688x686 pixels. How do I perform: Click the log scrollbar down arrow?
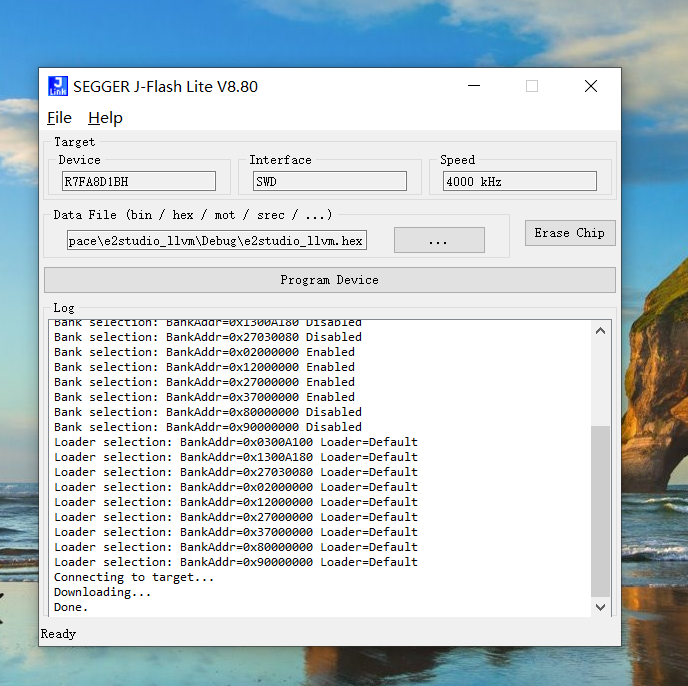[x=600, y=607]
